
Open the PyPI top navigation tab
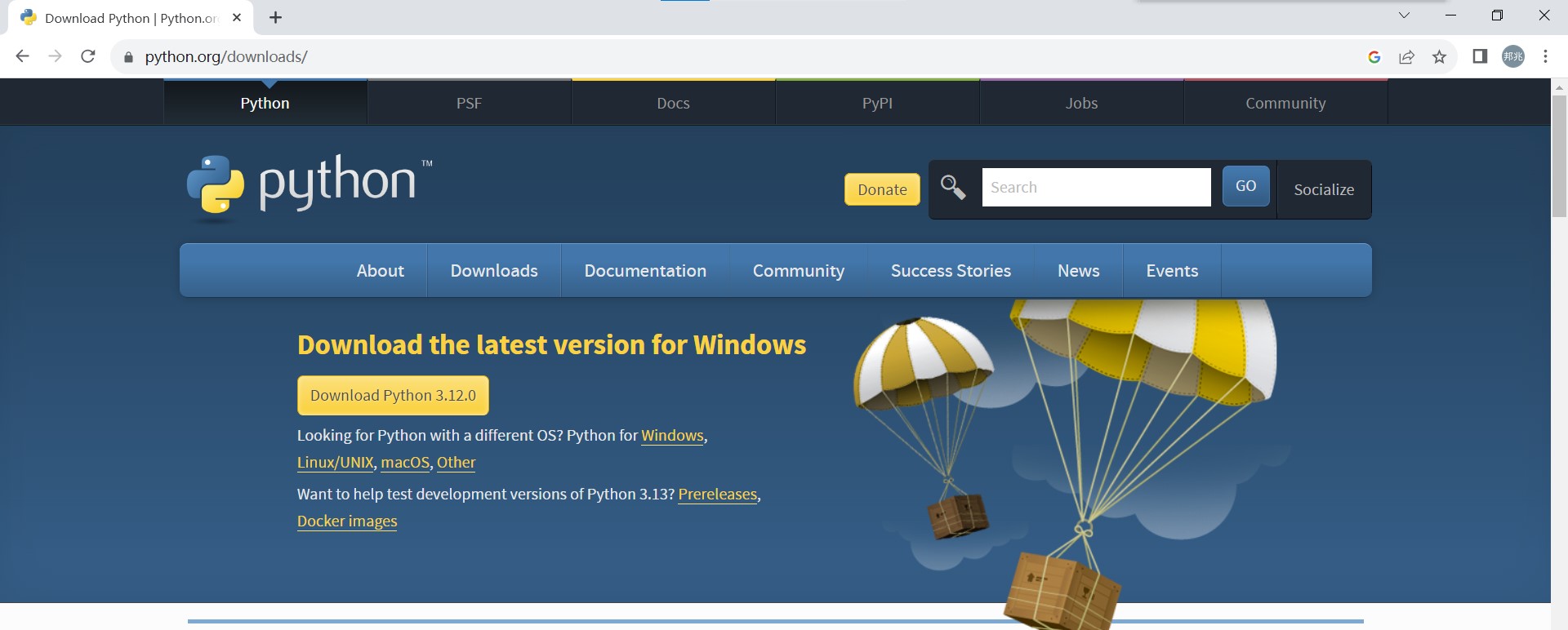878,103
